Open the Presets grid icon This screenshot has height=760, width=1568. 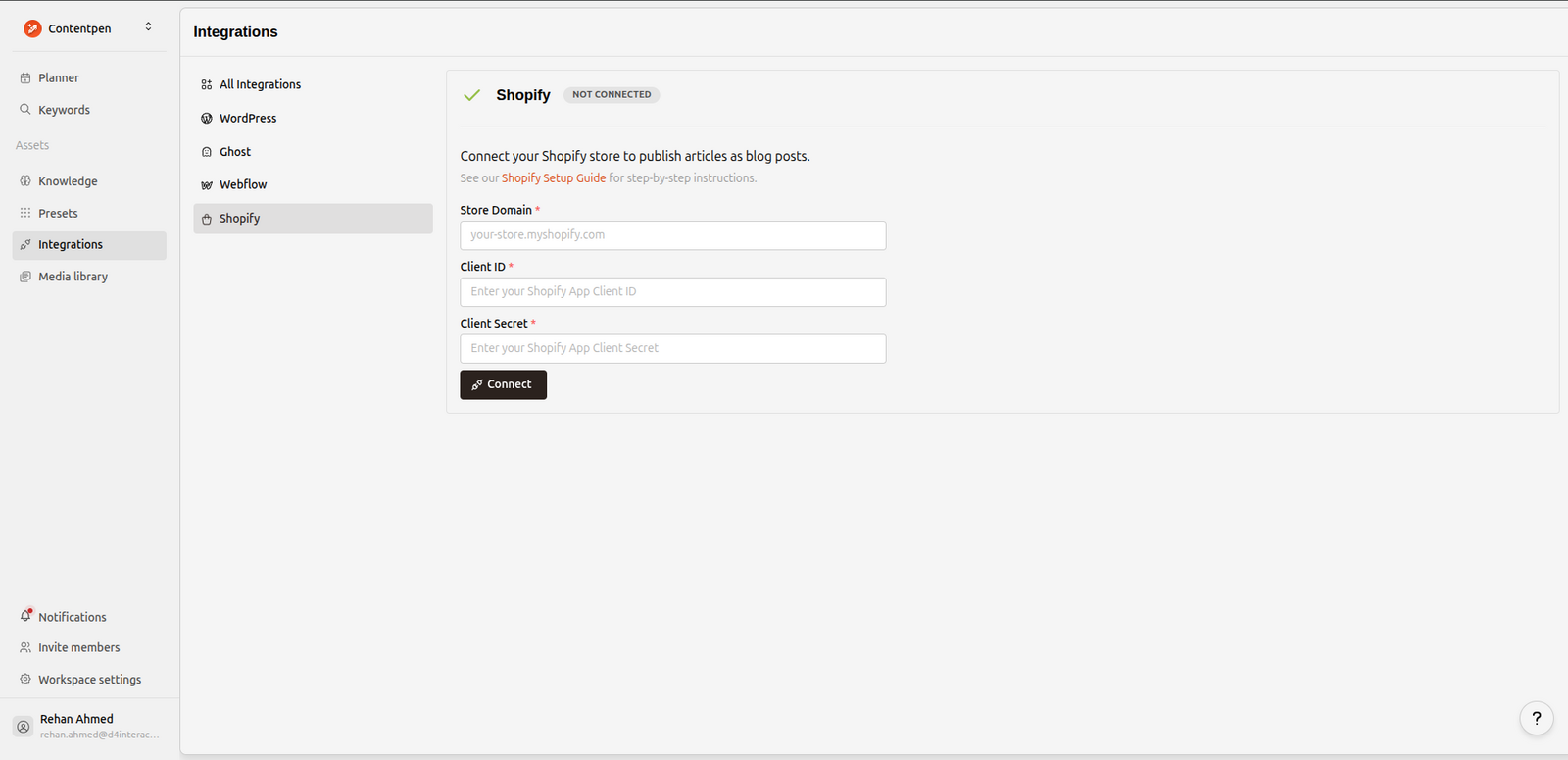(25, 213)
